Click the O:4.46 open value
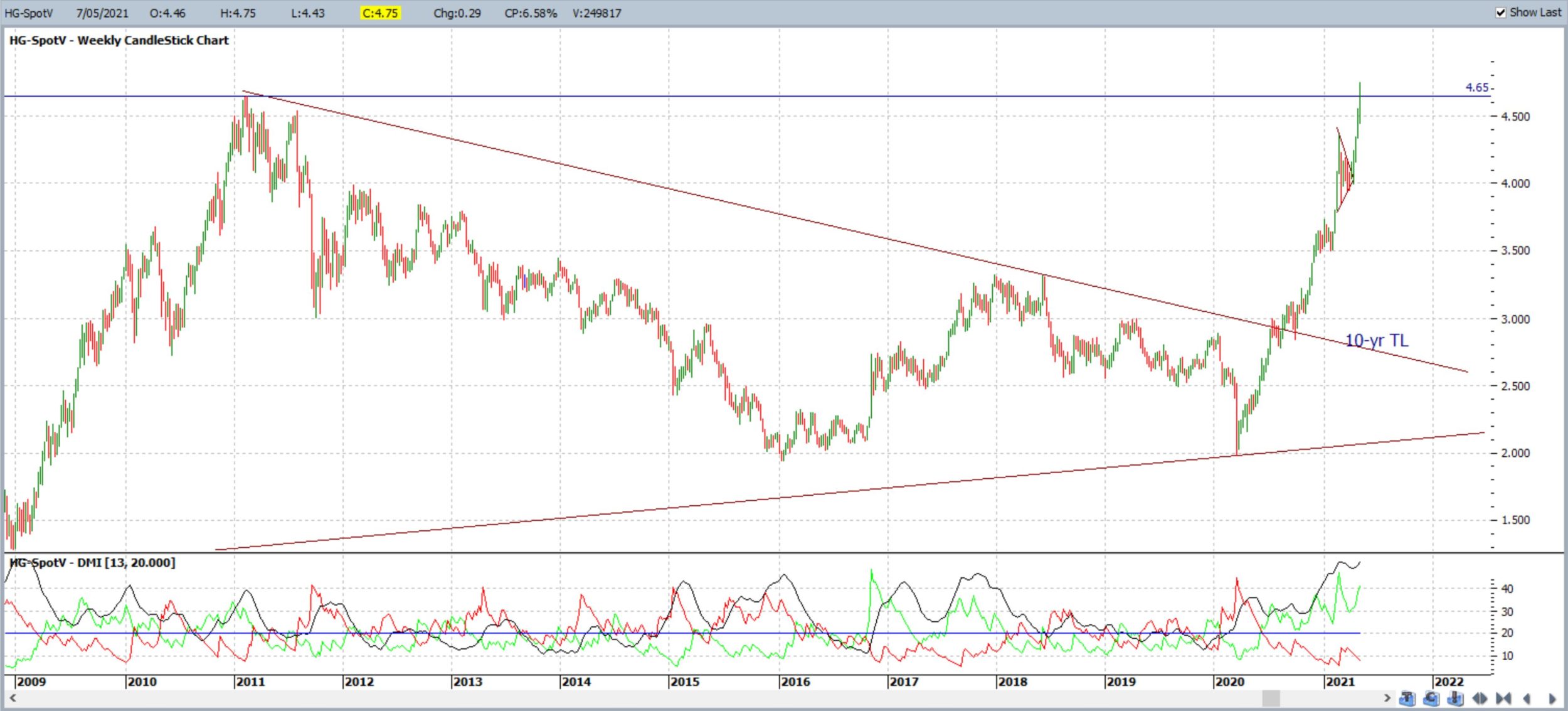Viewport: 1568px width, 711px height. click(167, 13)
